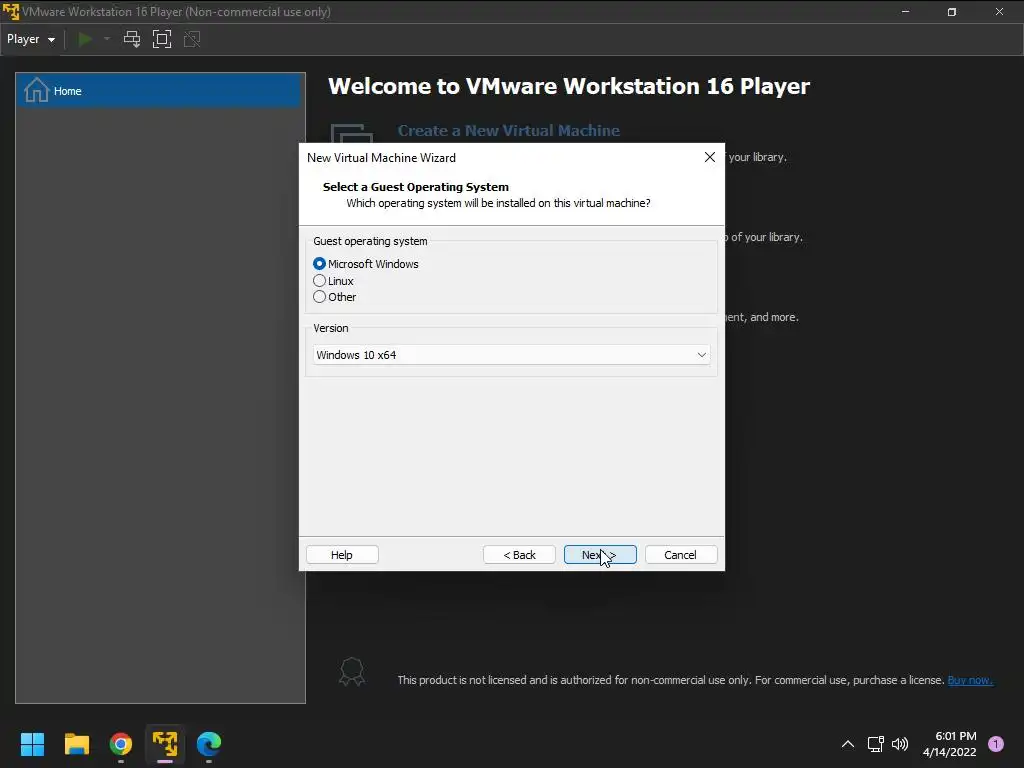Select the Linux radio button
The image size is (1024, 768).
pos(319,281)
